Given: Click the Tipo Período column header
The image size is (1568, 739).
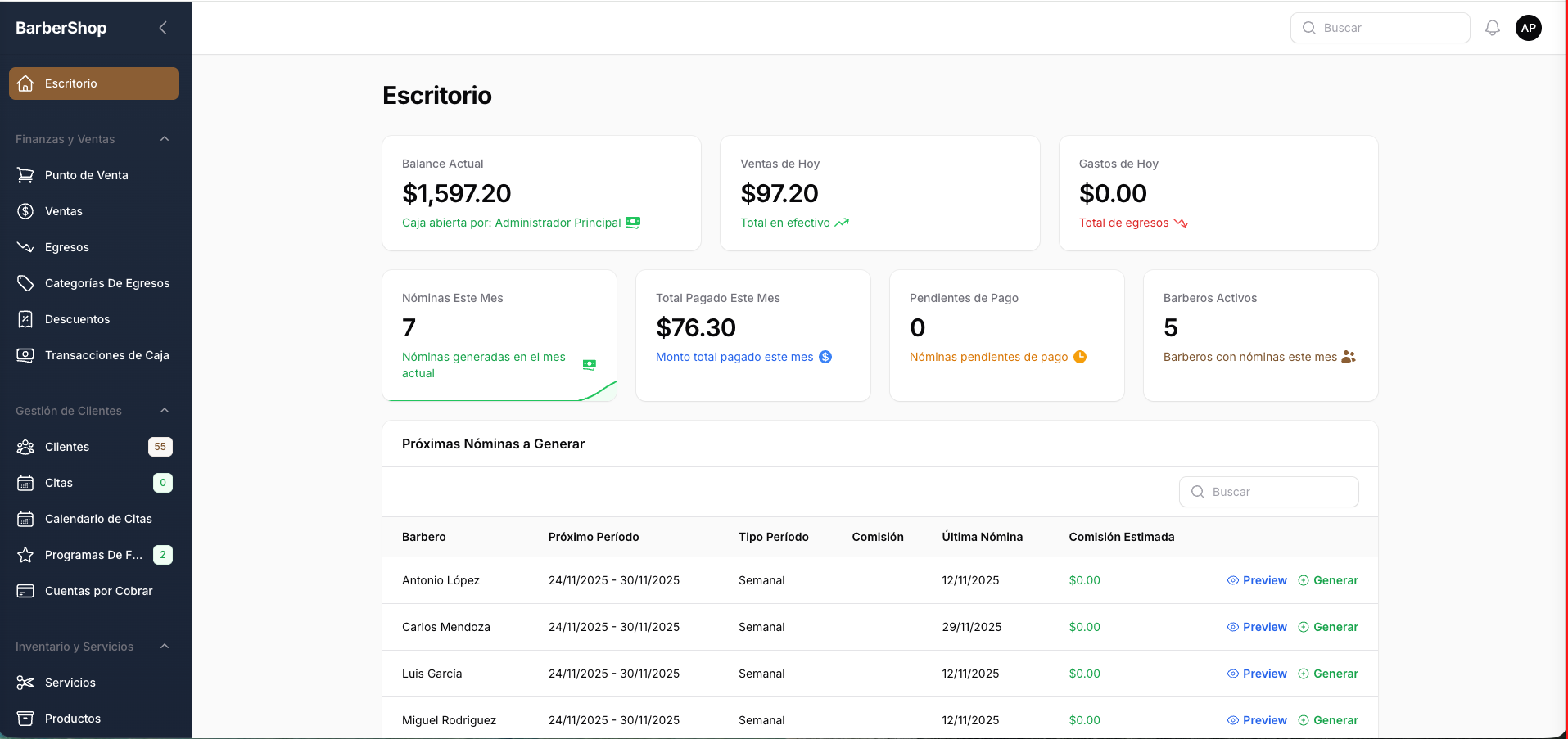Looking at the screenshot, I should tap(774, 537).
